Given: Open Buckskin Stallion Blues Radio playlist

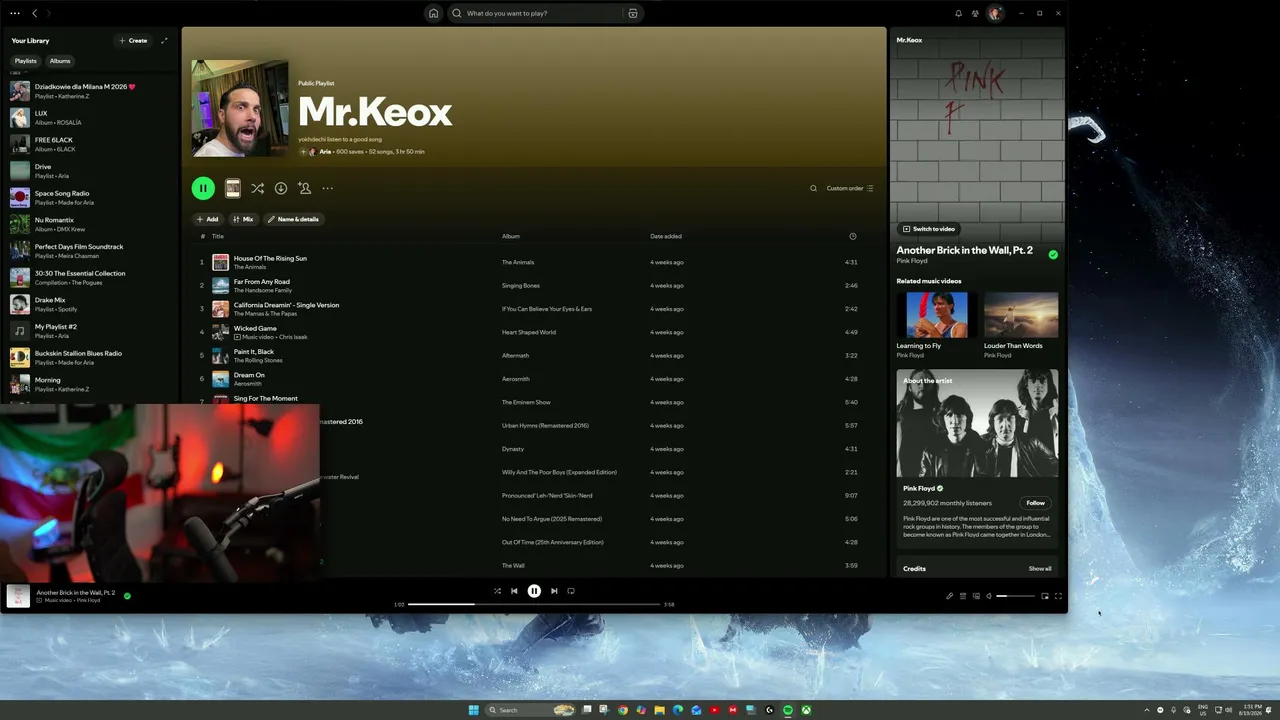Looking at the screenshot, I should [90, 358].
